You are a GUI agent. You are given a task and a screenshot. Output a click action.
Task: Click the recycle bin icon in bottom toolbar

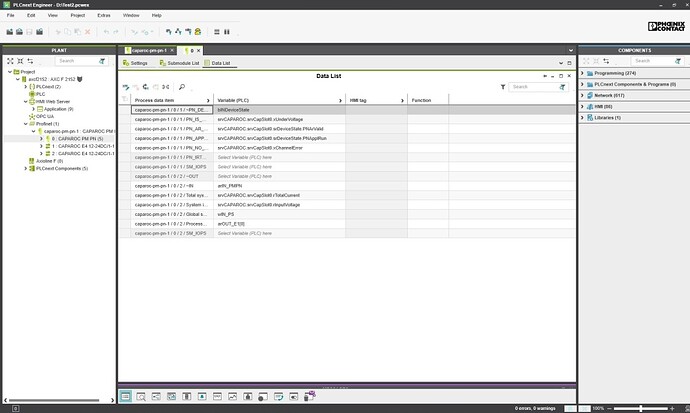pyautogui.click(x=309, y=396)
